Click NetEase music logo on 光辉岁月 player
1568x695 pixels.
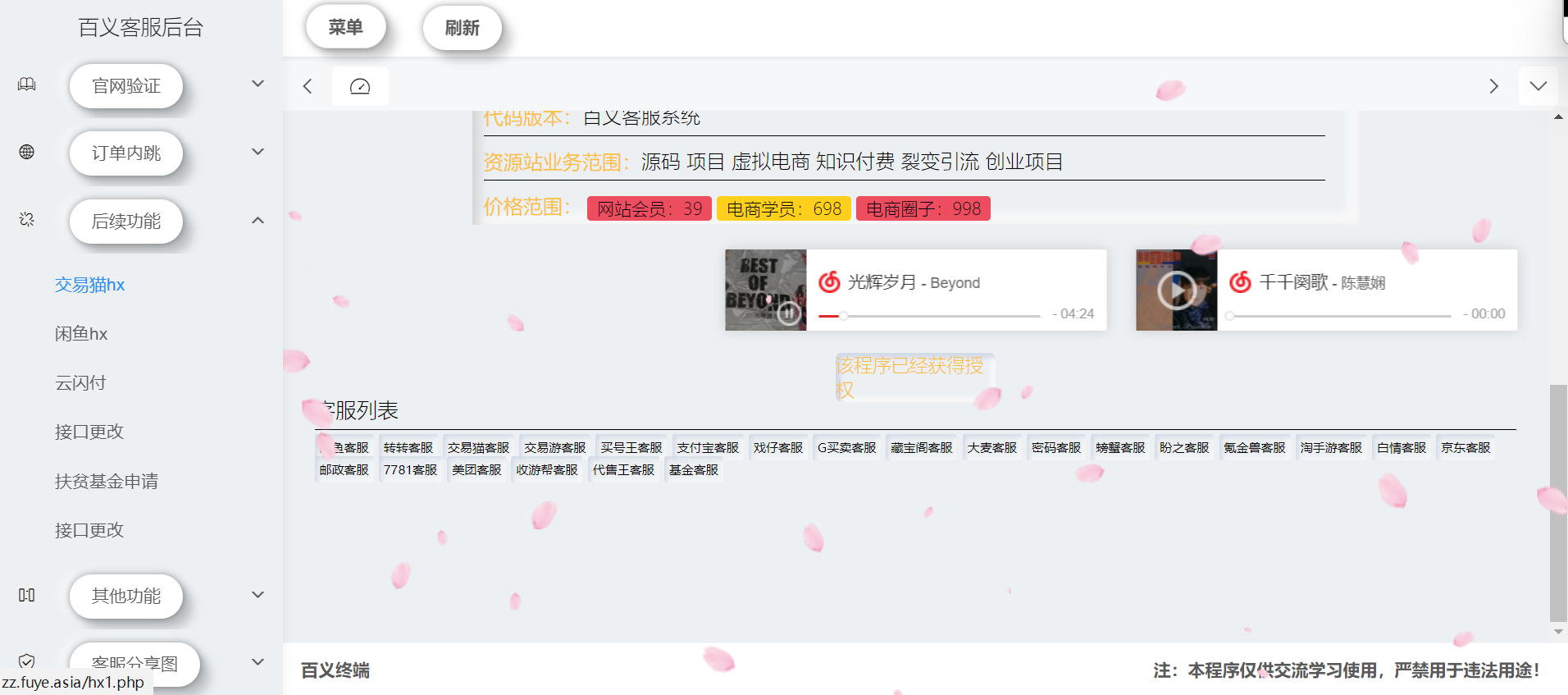click(x=830, y=282)
